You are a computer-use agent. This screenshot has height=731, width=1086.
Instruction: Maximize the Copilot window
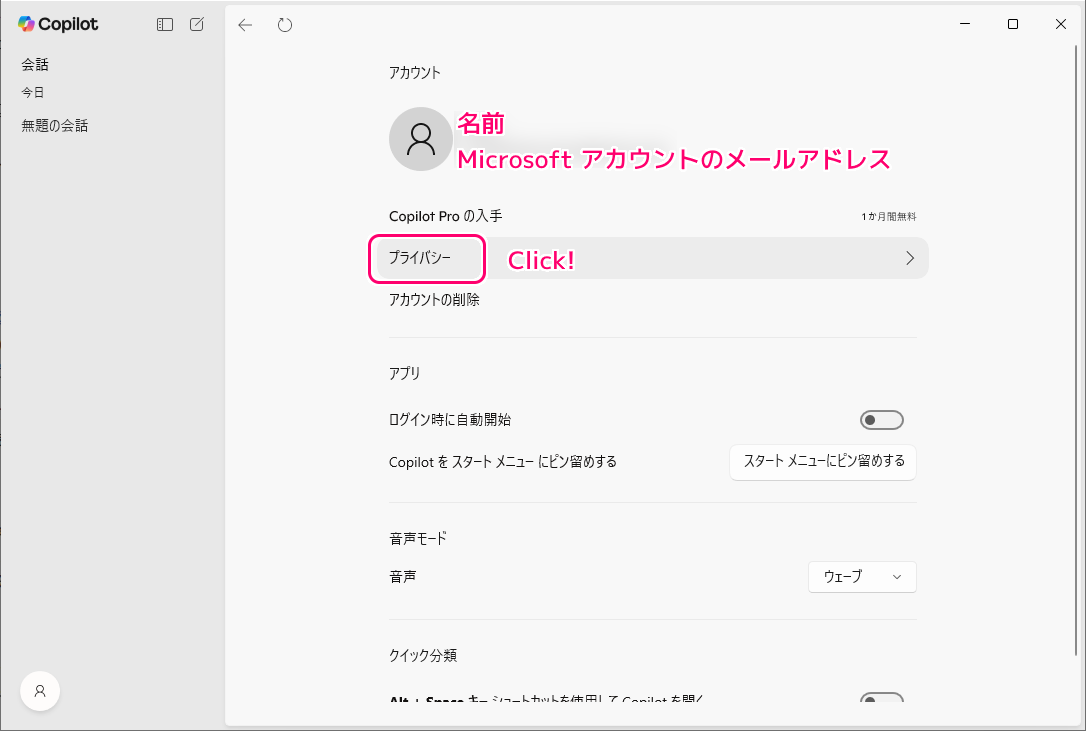pos(1013,24)
